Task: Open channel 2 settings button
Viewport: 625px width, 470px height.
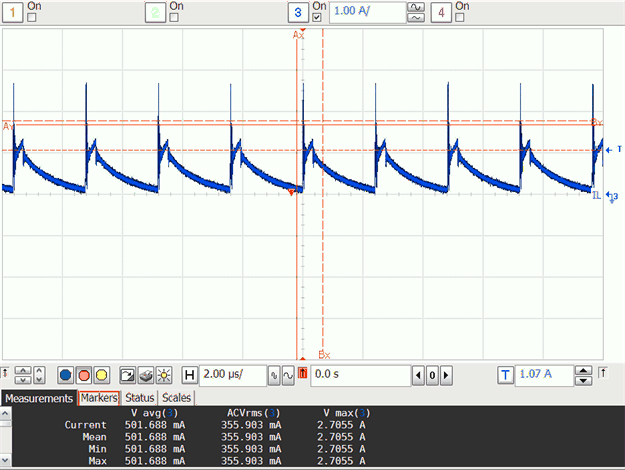Action: tap(155, 12)
